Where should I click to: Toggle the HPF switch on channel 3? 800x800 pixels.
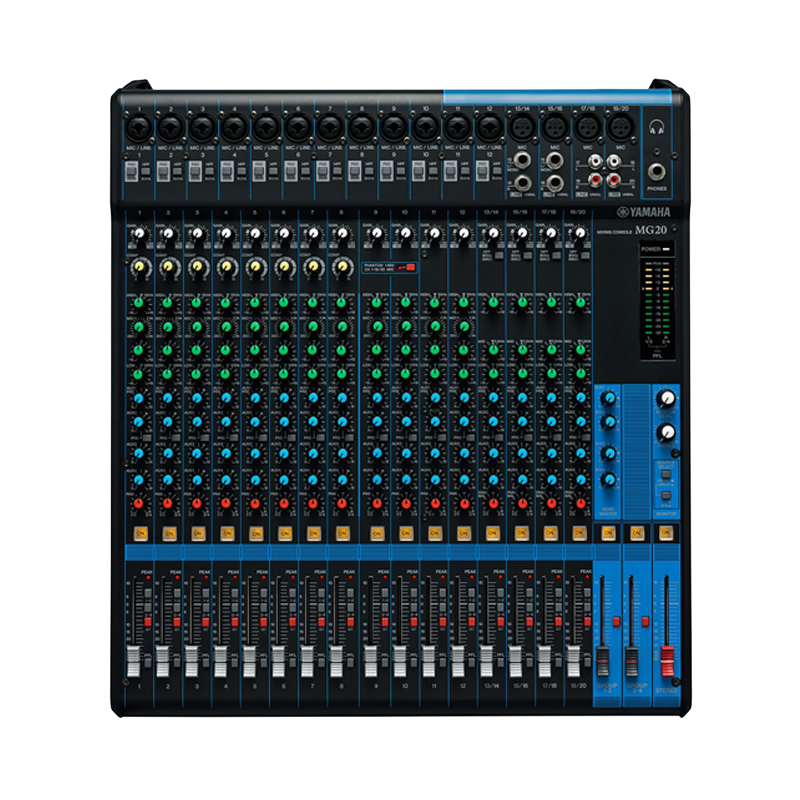[210, 171]
